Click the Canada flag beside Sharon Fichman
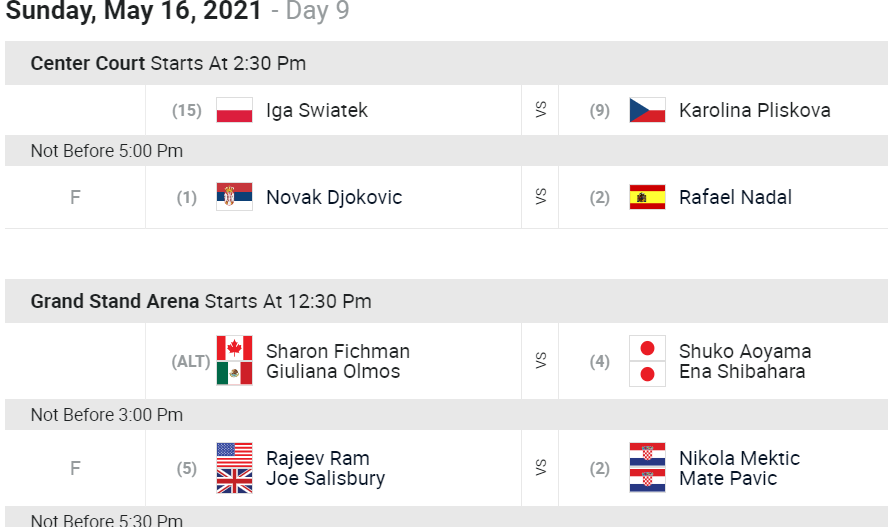Viewport: 888px width, 527px height. coord(234,348)
